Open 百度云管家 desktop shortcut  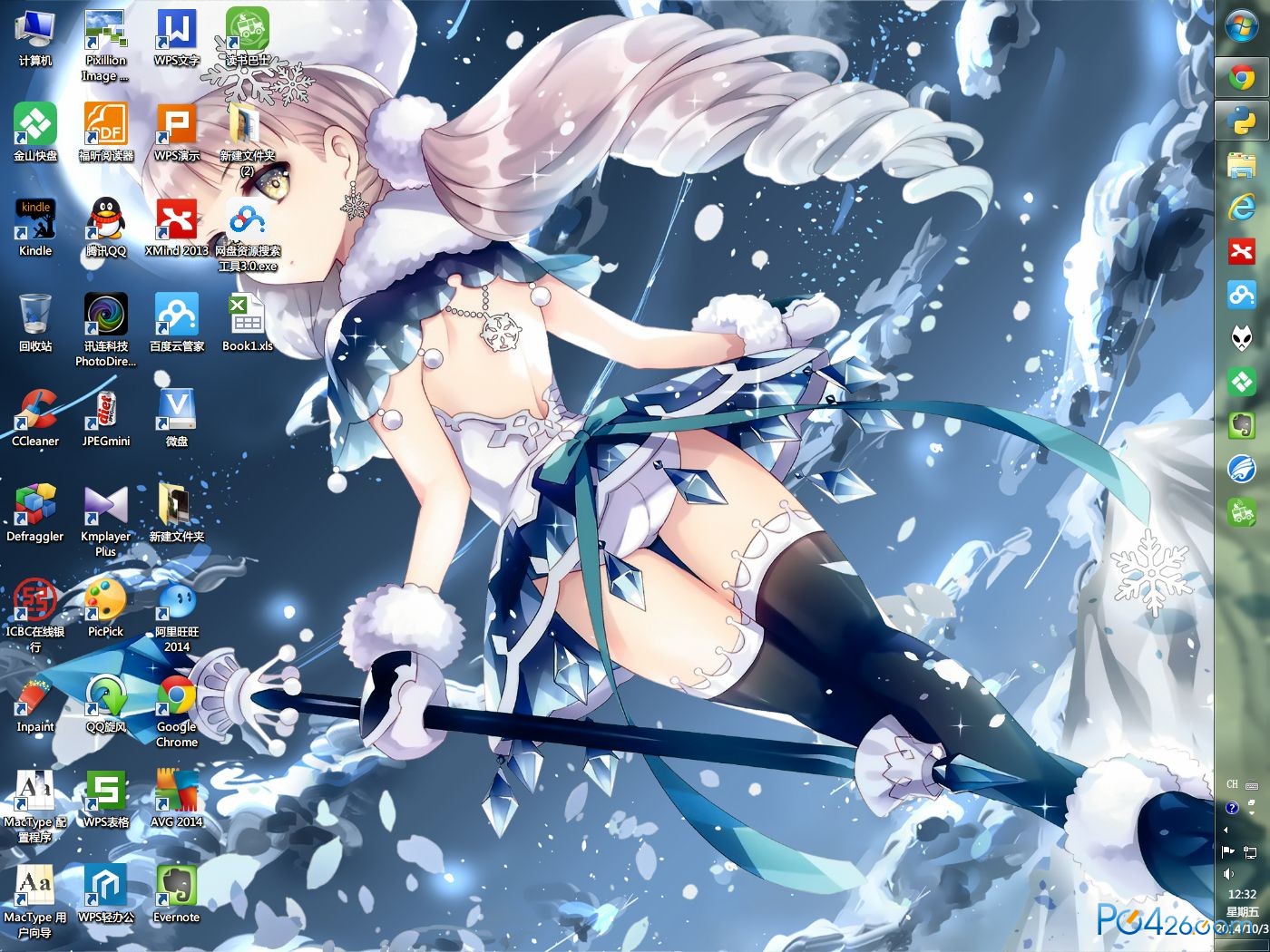click(x=177, y=324)
